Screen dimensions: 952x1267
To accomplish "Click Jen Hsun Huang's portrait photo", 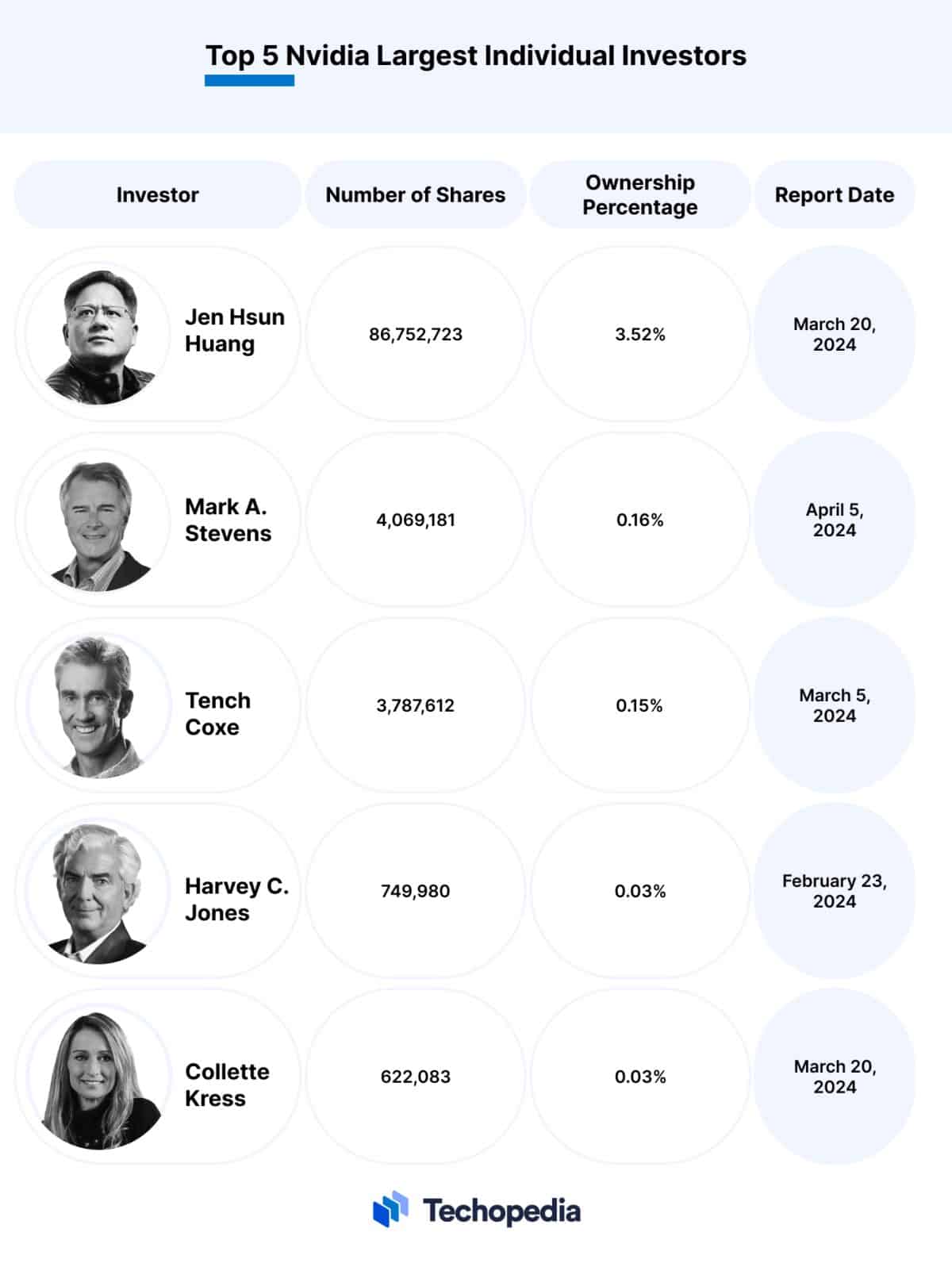I will 98,334.
